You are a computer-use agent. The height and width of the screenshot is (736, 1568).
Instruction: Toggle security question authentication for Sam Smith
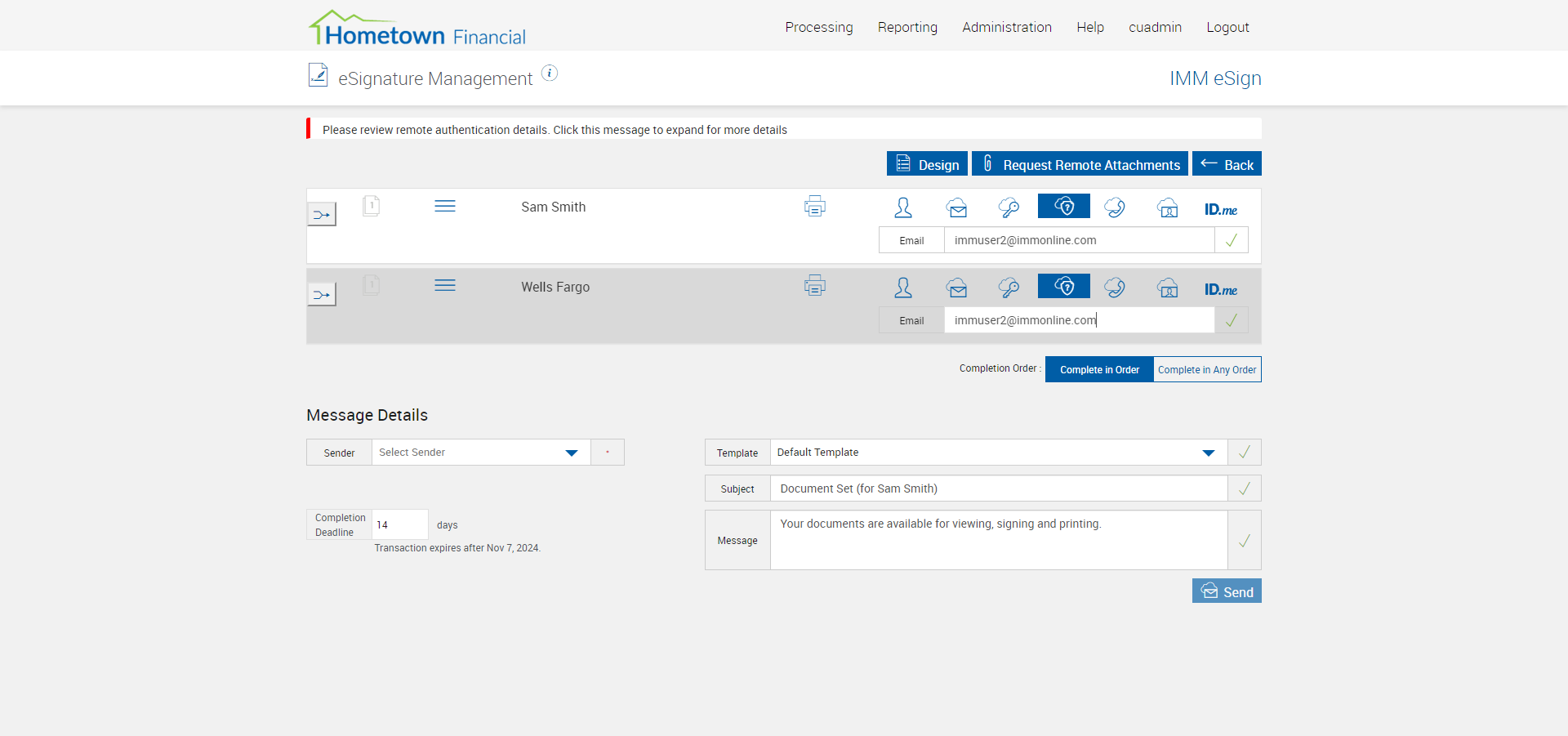point(1063,207)
